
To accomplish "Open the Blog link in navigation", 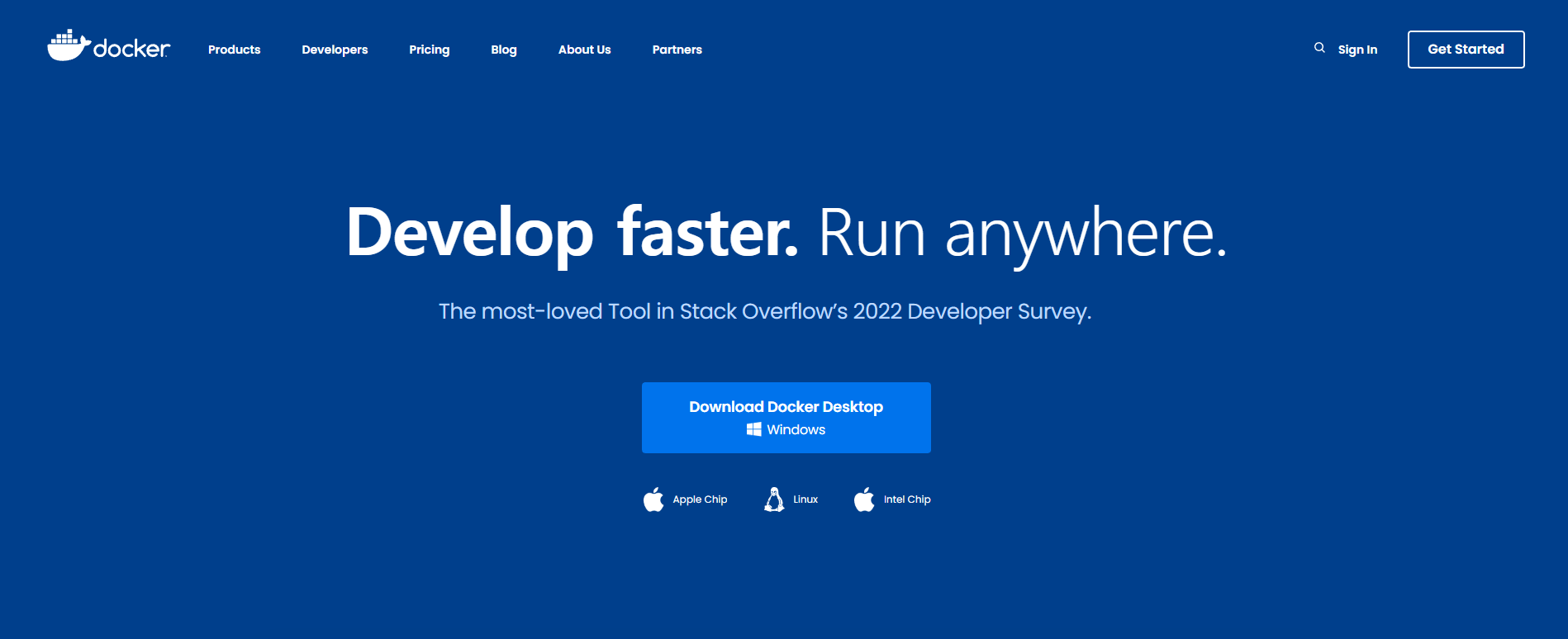I will (x=504, y=50).
